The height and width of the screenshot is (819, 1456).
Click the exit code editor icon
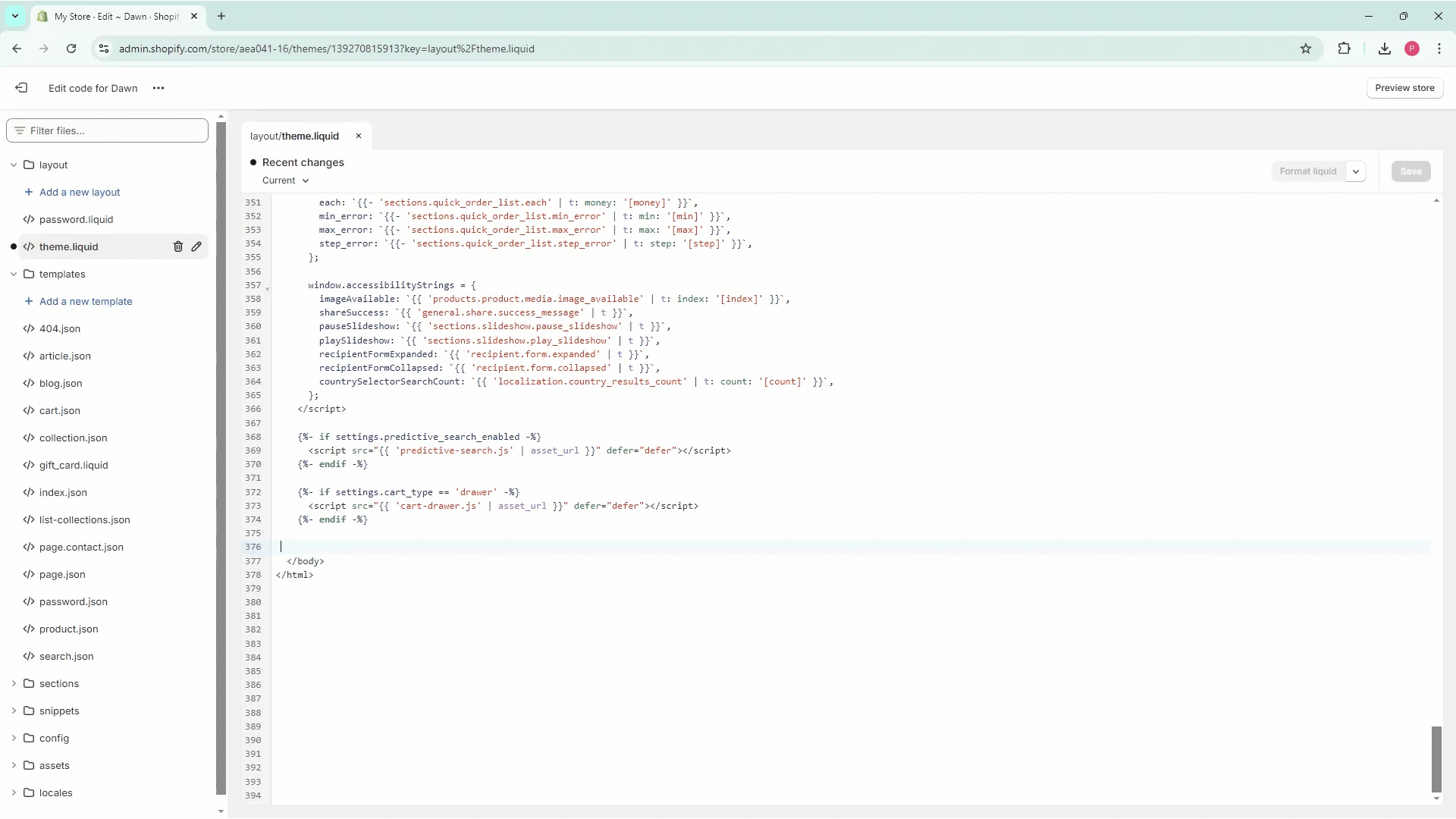[21, 88]
